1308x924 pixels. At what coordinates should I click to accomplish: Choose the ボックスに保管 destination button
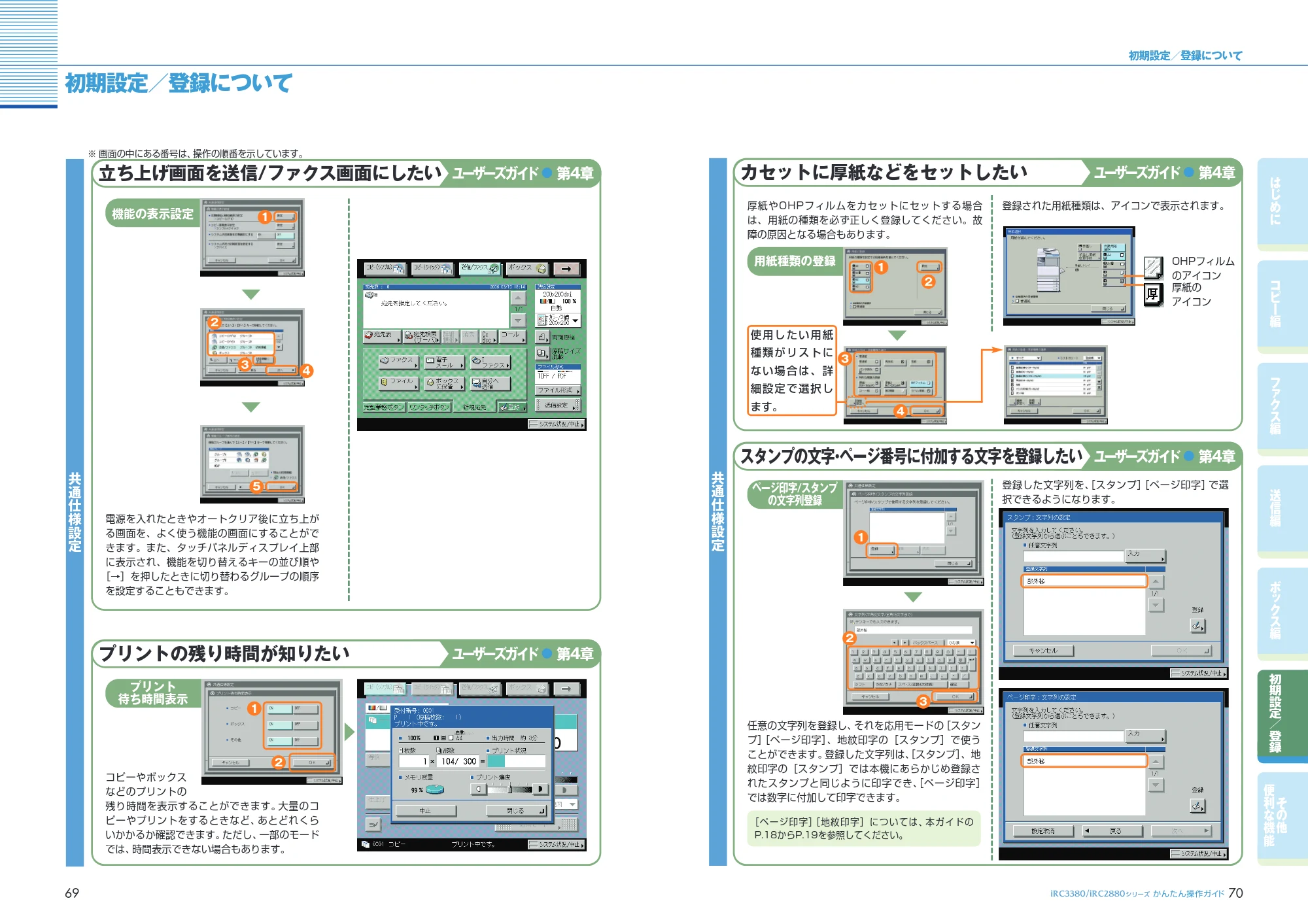444,383
